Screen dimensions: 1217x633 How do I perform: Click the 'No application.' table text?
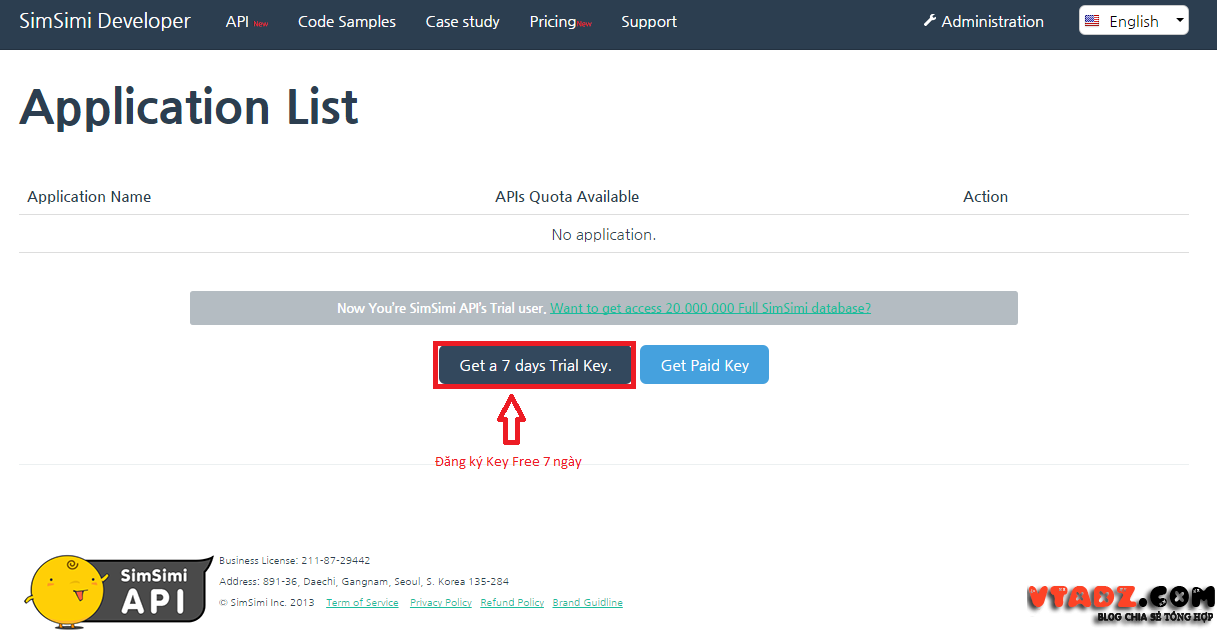604,235
